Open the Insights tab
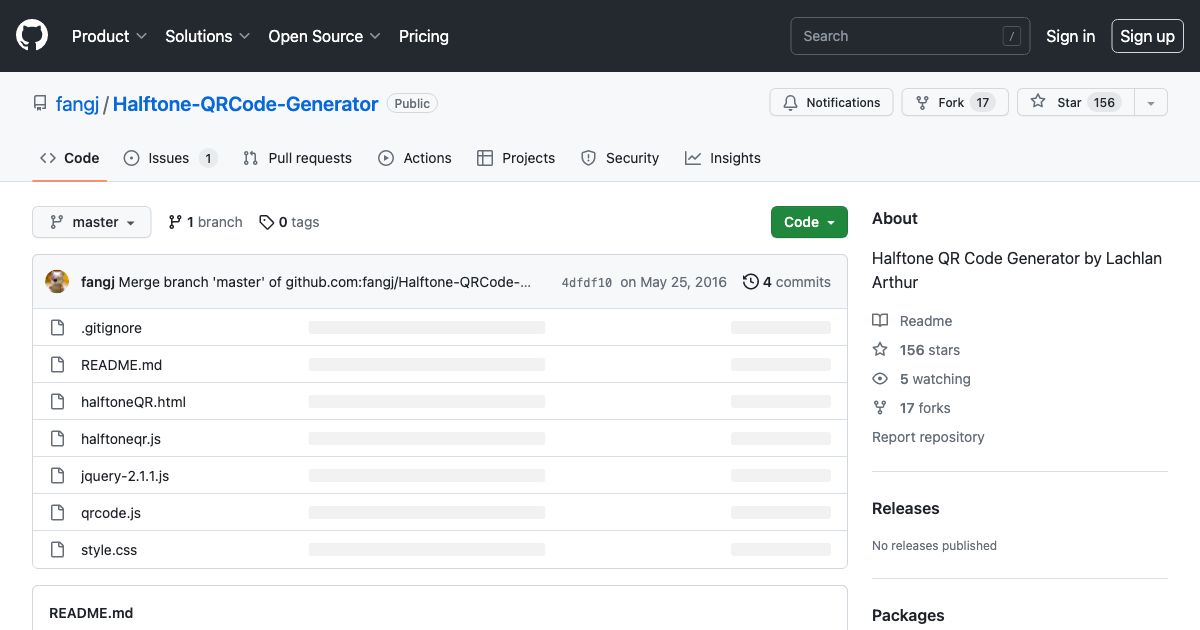This screenshot has width=1200, height=630. (723, 158)
